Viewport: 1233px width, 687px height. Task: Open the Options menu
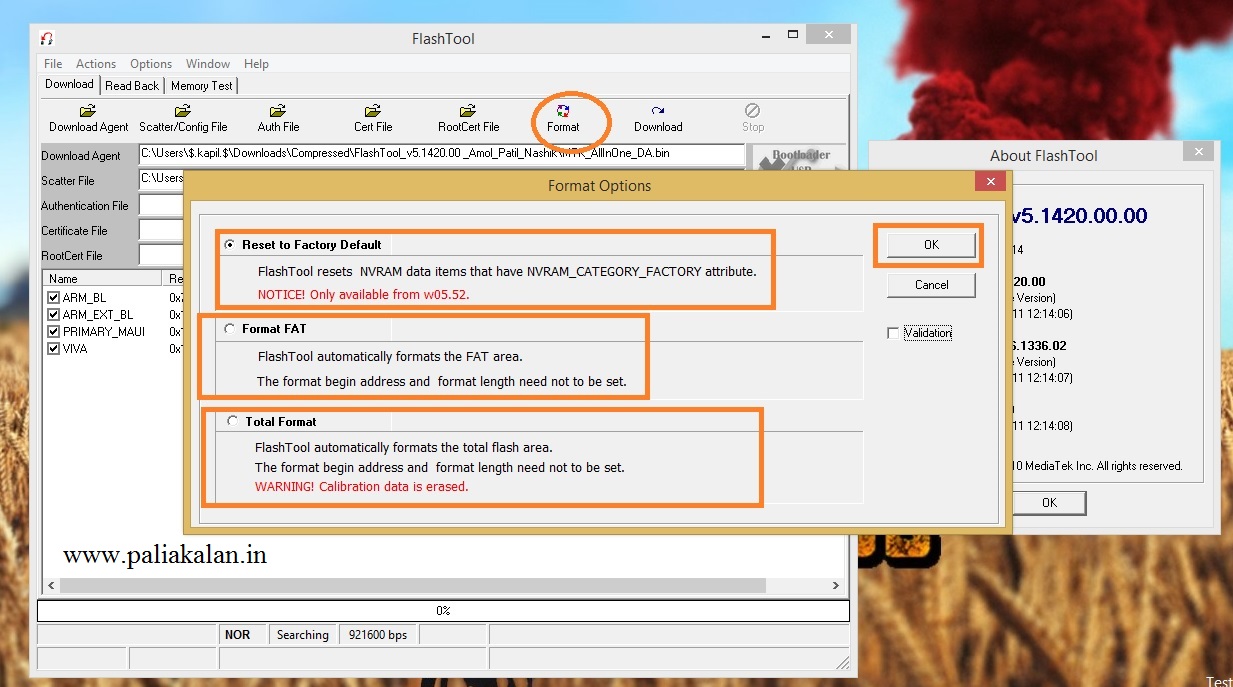coord(151,64)
